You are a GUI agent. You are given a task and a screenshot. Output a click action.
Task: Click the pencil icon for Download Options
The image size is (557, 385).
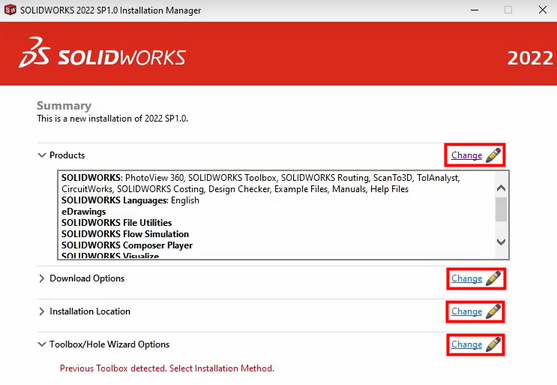coord(493,278)
